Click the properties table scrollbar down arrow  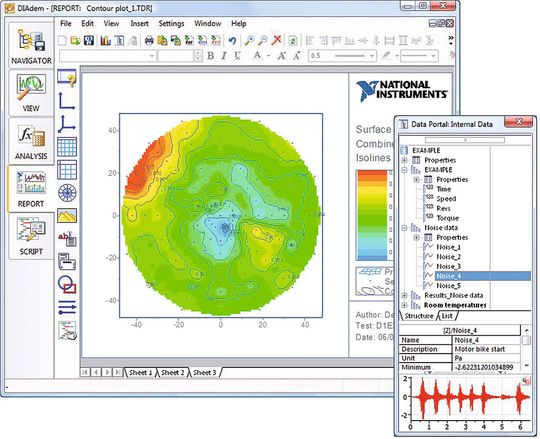pyautogui.click(x=526, y=365)
